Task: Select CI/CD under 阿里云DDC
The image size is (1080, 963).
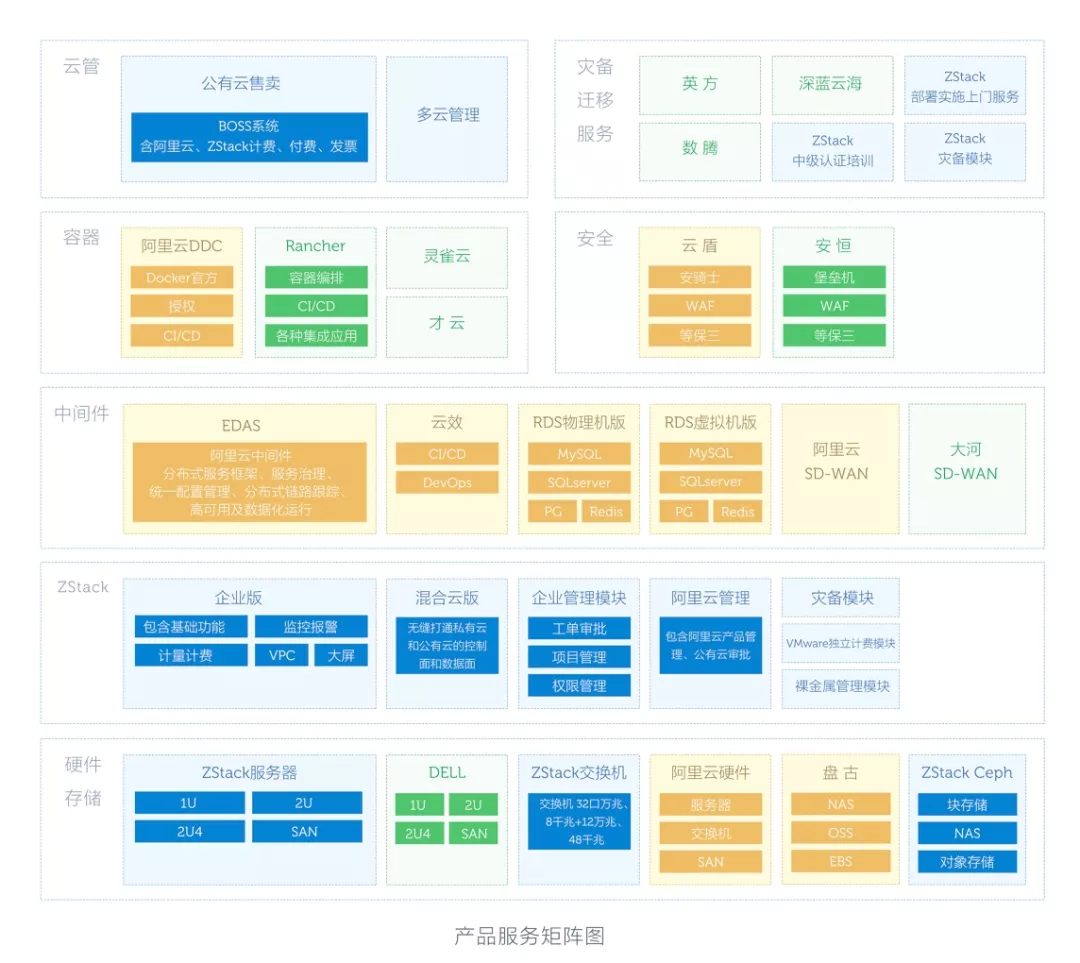Action: point(182,335)
